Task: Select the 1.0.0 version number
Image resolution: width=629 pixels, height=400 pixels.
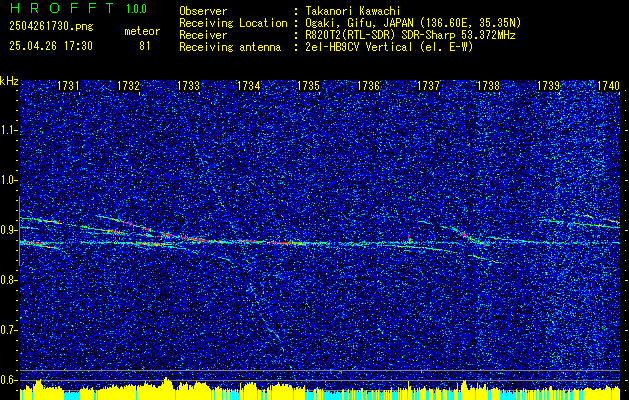Action: 136,9
